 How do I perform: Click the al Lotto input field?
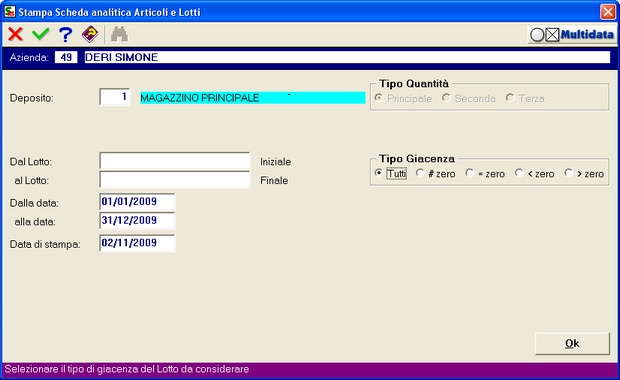point(174,180)
